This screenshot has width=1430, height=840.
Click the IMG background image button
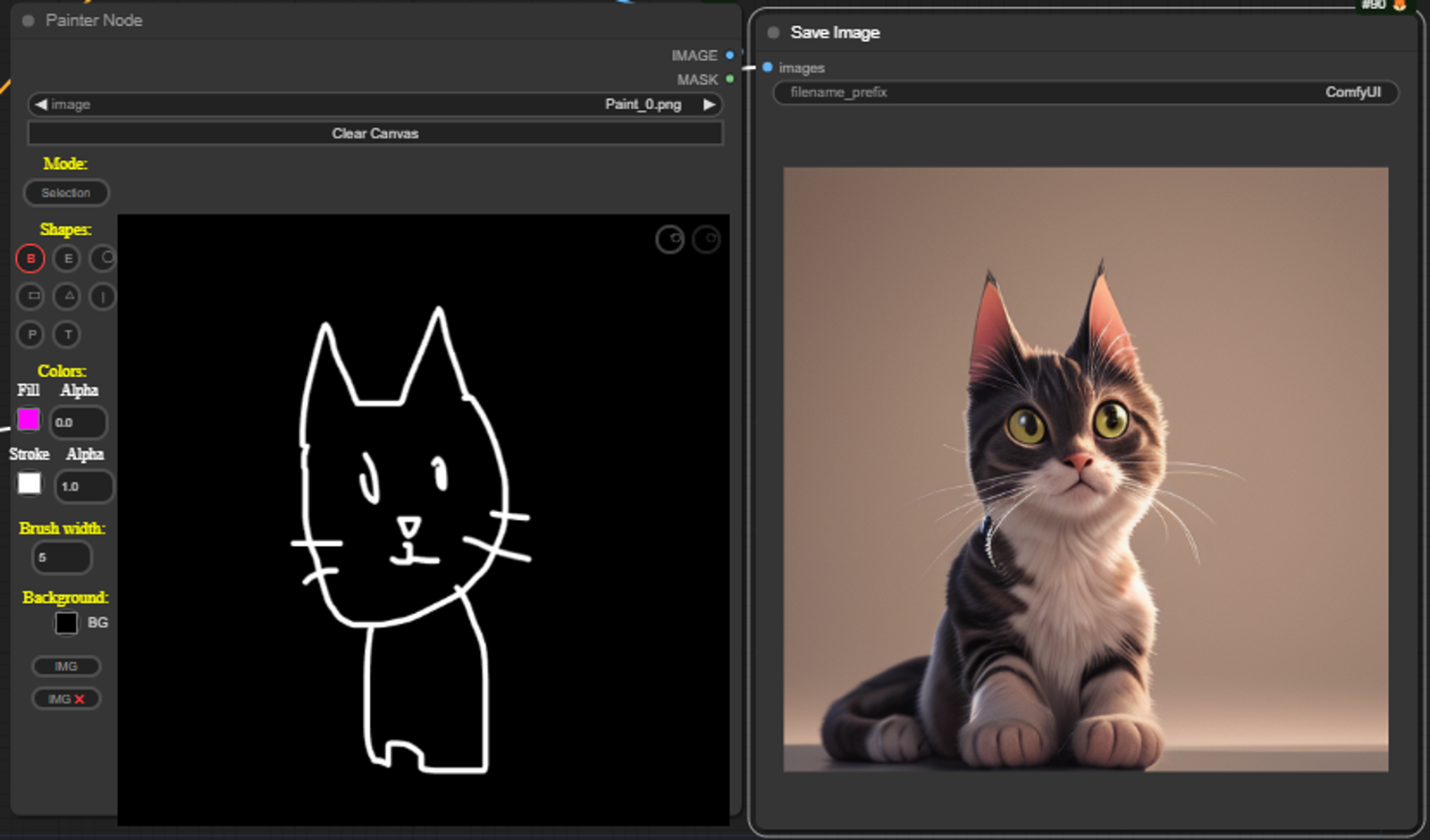66,667
